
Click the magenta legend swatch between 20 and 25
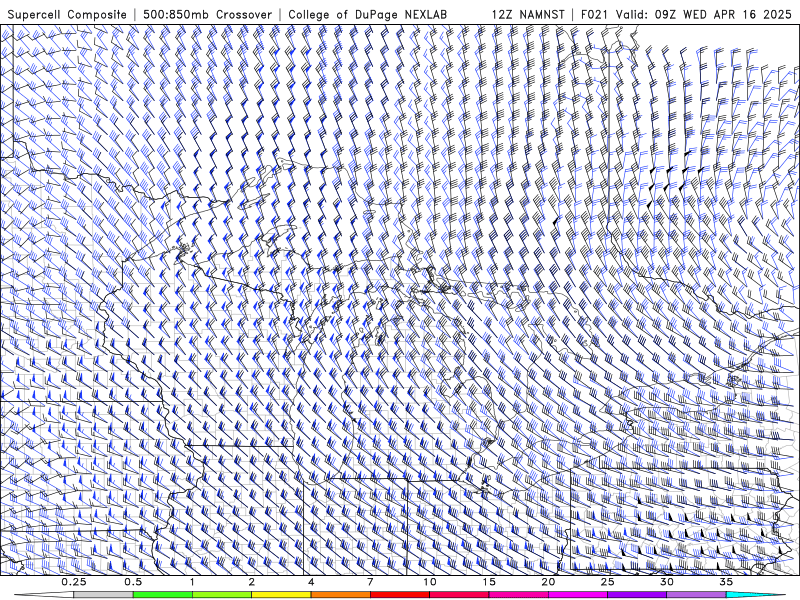[x=578, y=595]
